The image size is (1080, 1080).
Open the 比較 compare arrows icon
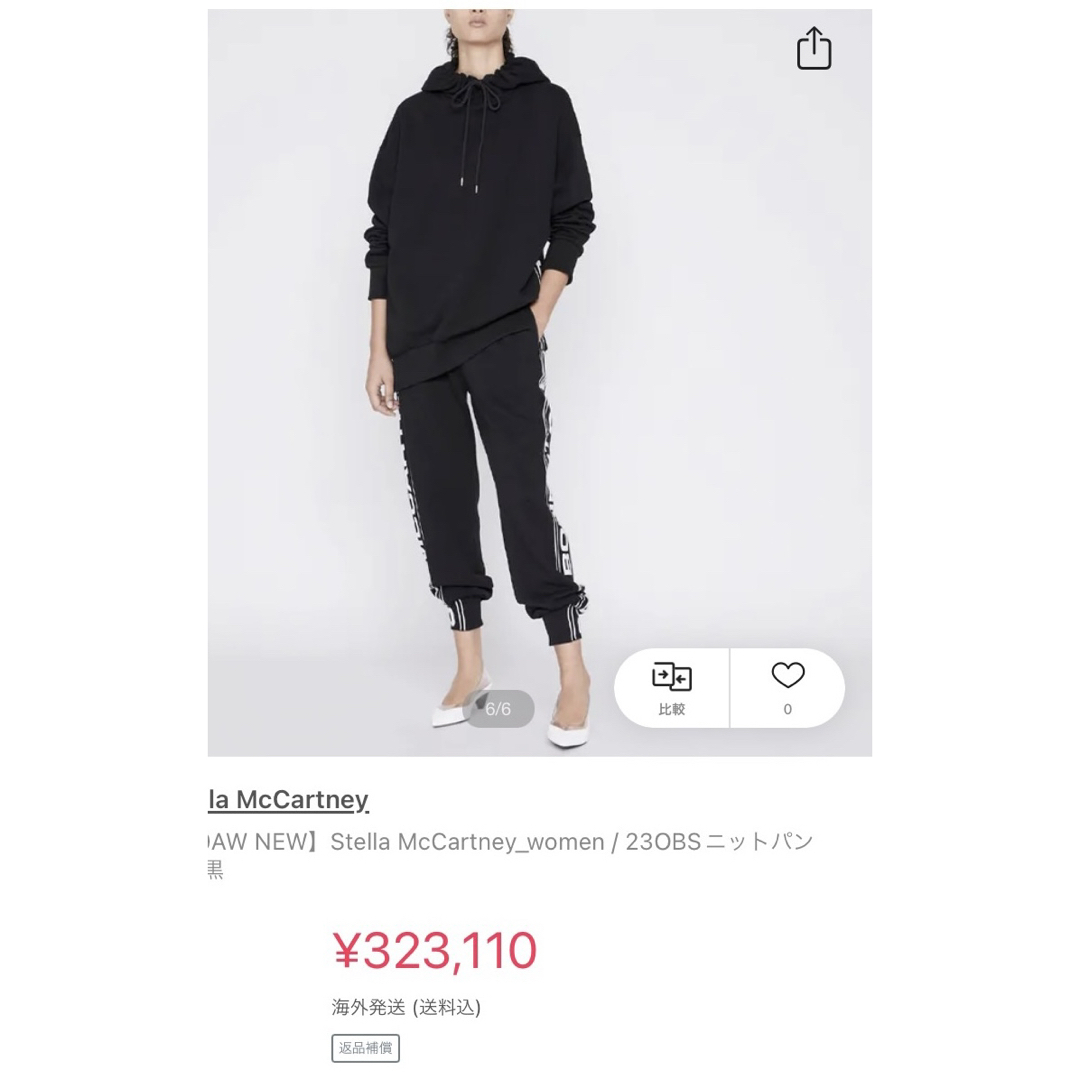point(672,677)
